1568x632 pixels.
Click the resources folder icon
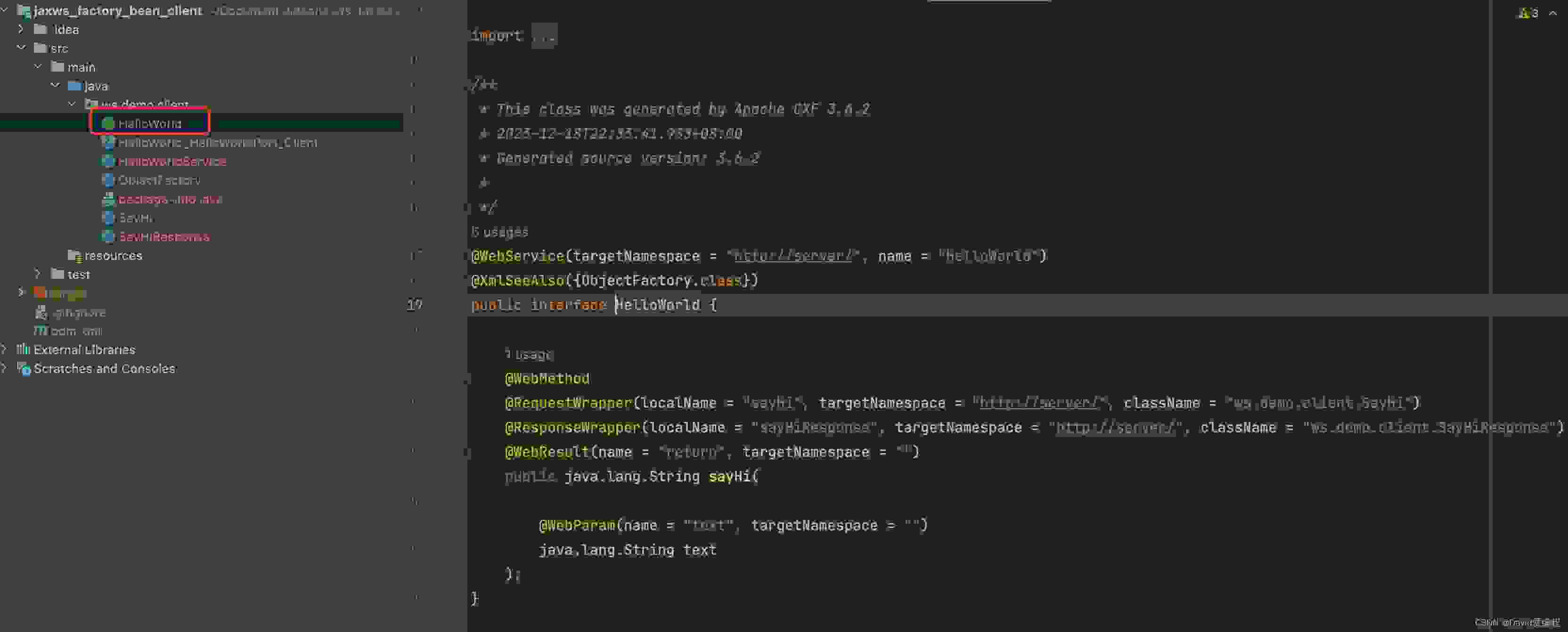pos(74,255)
